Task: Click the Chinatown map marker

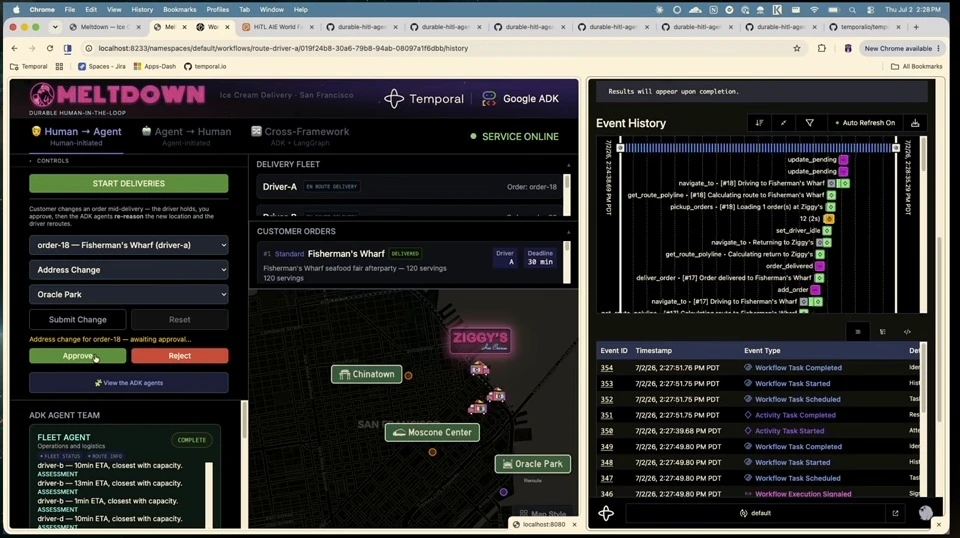Action: pyautogui.click(x=367, y=374)
